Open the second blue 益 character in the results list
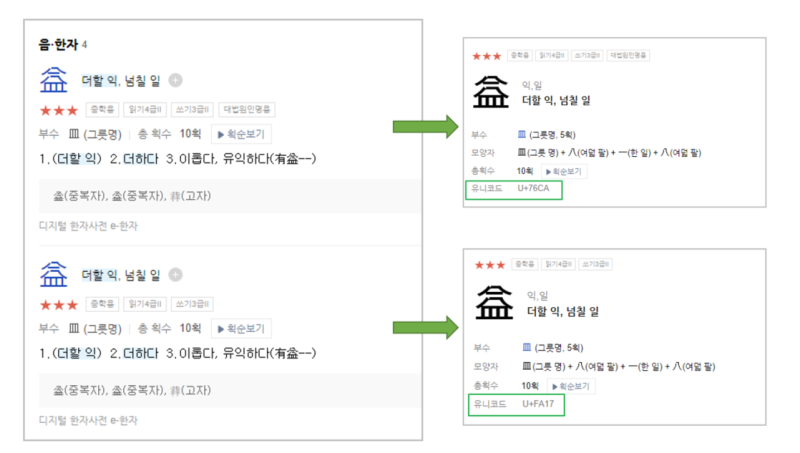Image resolution: width=800 pixels, height=453 pixels. tap(54, 274)
